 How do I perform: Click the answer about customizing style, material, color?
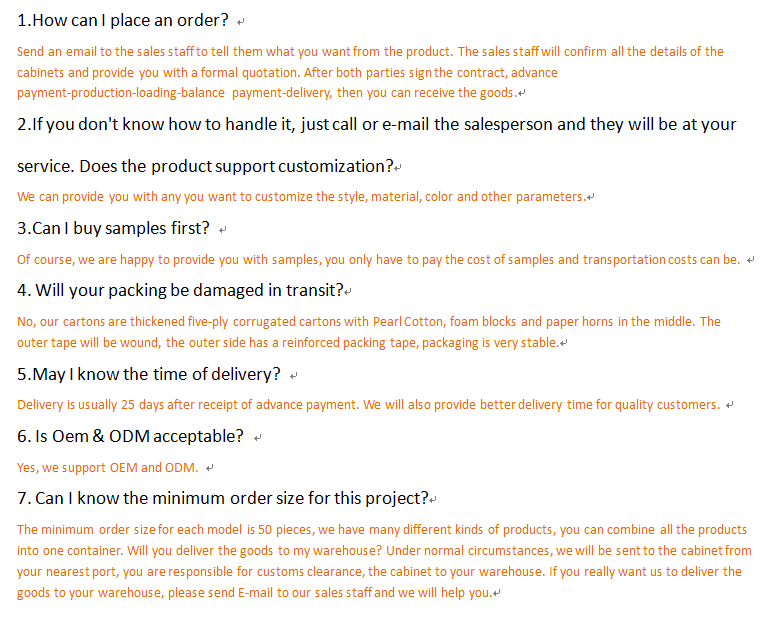(x=300, y=197)
